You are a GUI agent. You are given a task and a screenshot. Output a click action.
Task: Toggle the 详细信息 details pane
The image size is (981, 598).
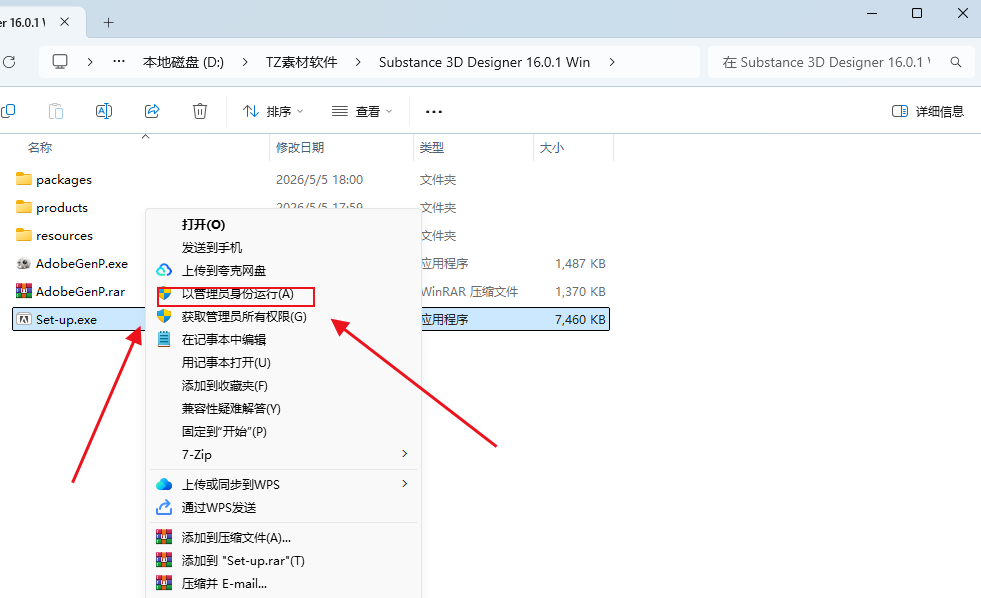tap(927, 111)
